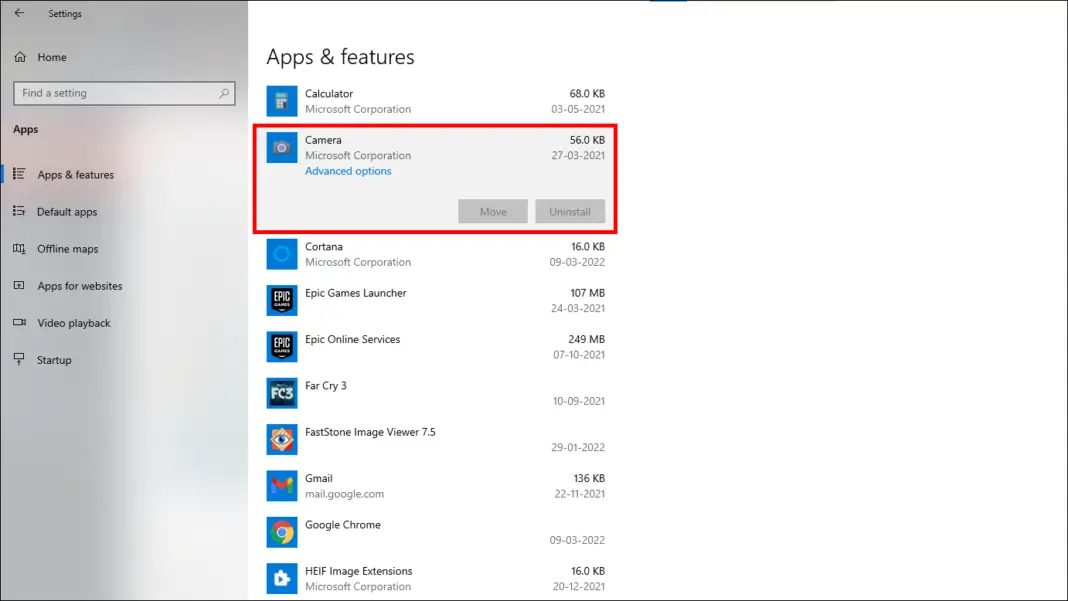Click the Find a setting search box

pos(115,93)
